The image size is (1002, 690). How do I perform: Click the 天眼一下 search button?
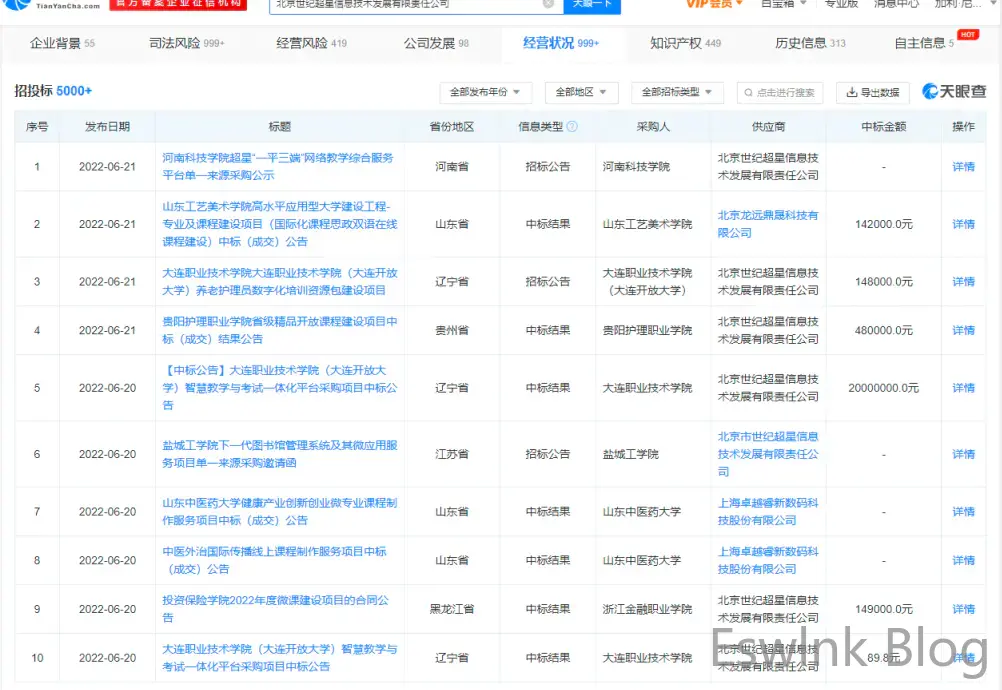pos(592,4)
